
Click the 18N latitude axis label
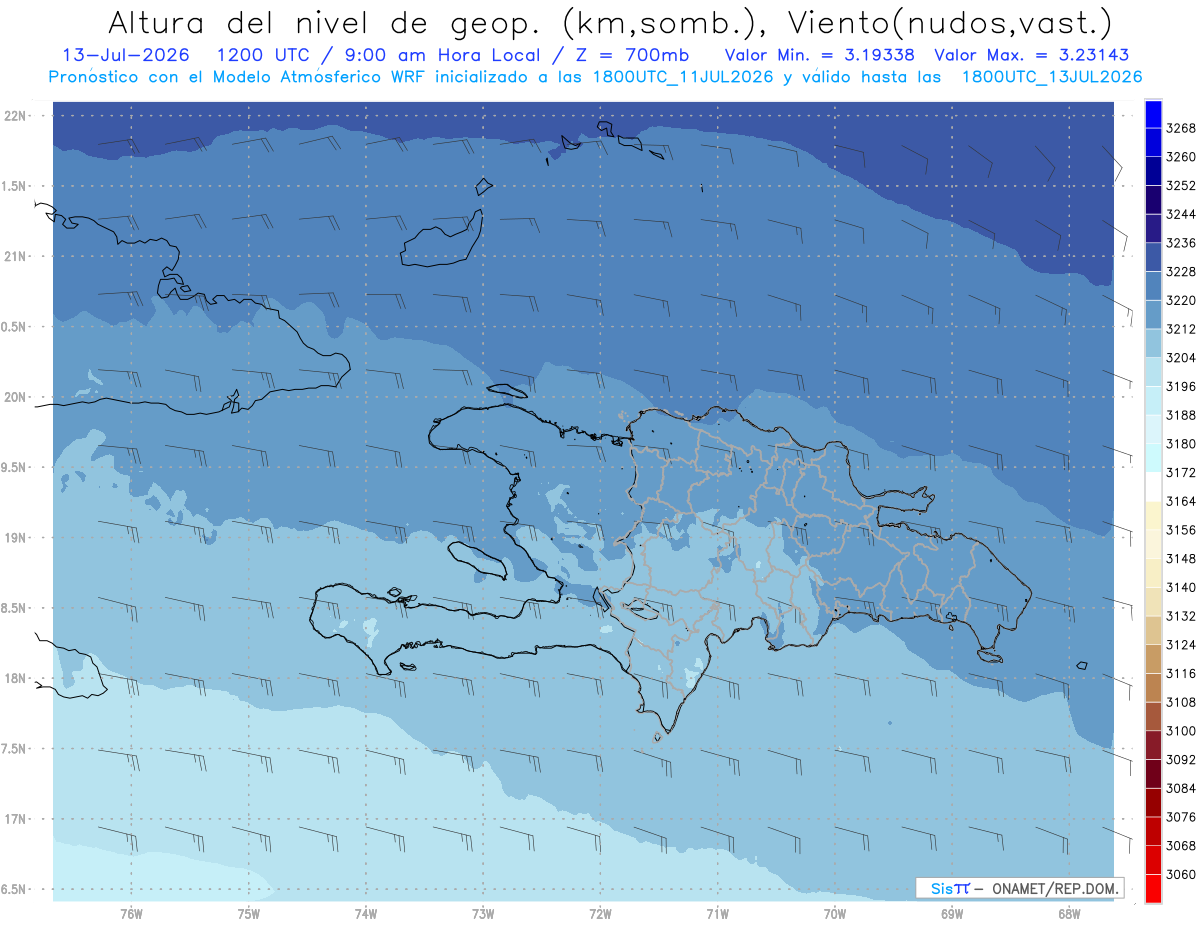point(17,678)
